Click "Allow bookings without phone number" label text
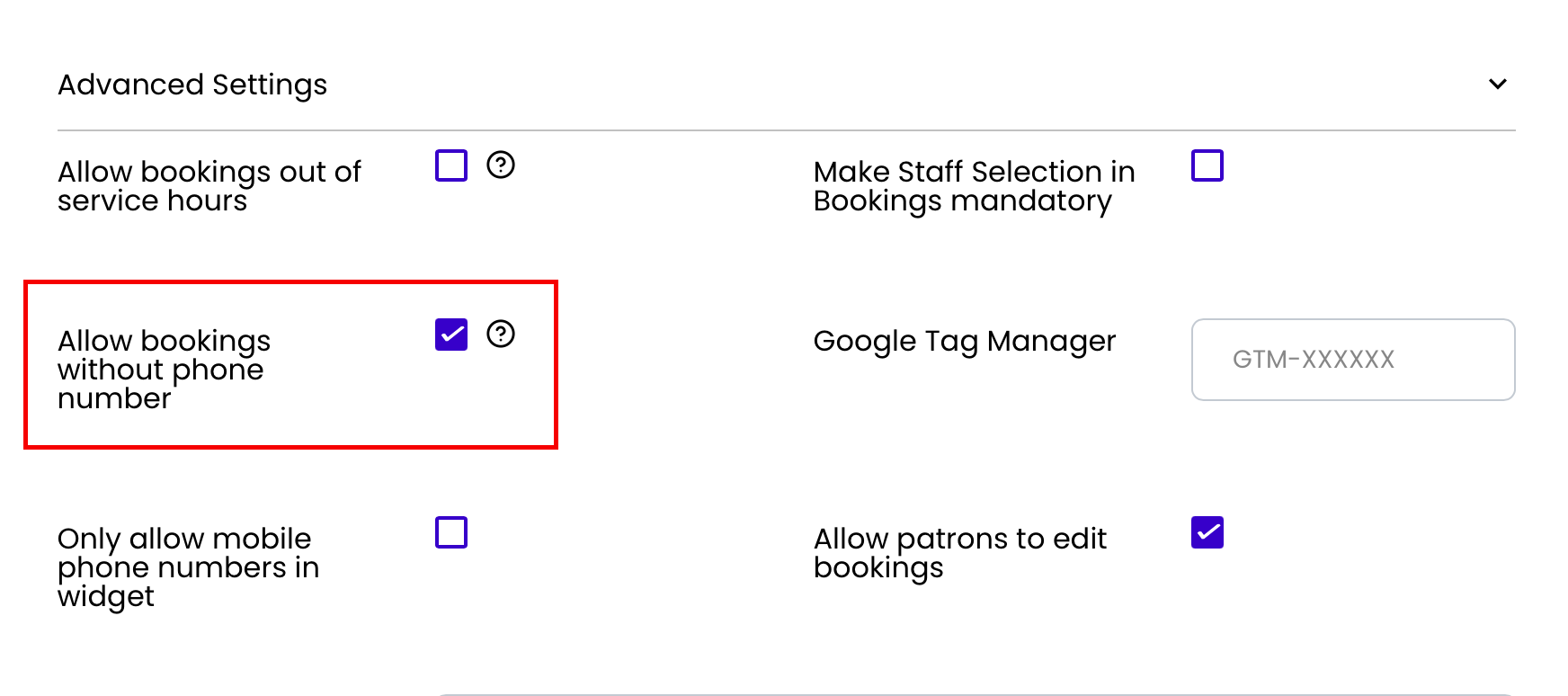The width and height of the screenshot is (1568, 696). point(164,370)
